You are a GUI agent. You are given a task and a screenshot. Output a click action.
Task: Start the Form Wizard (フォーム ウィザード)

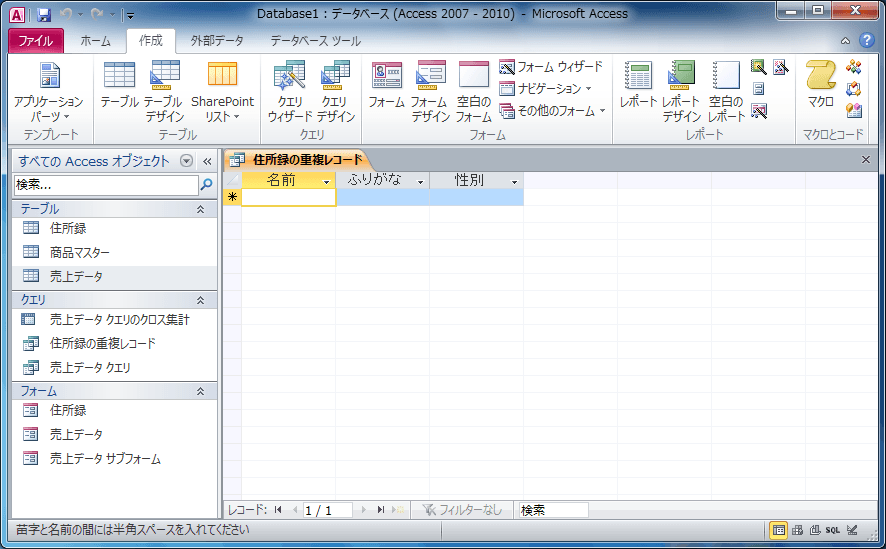(551, 67)
